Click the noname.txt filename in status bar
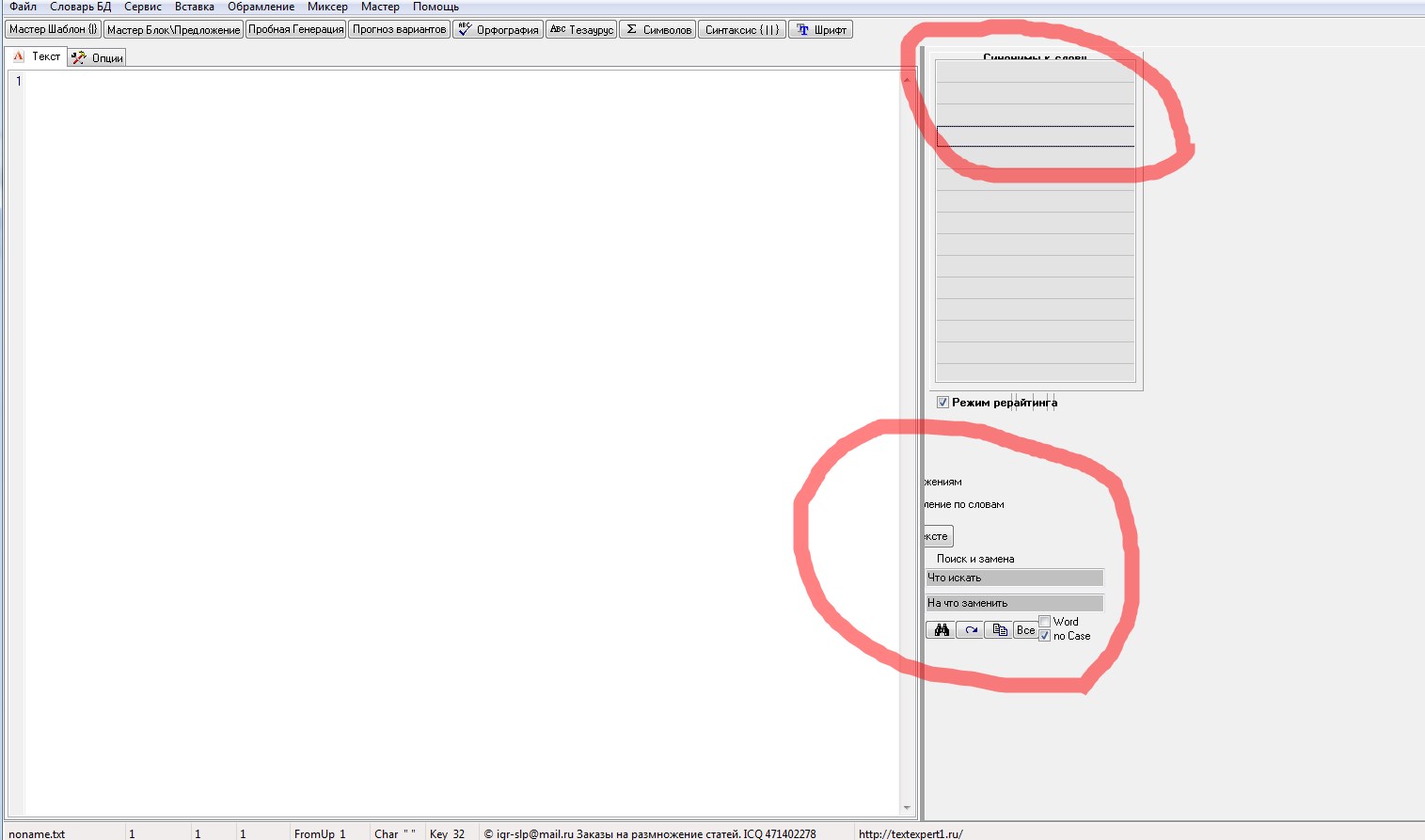This screenshot has width=1425, height=840. coord(37,833)
